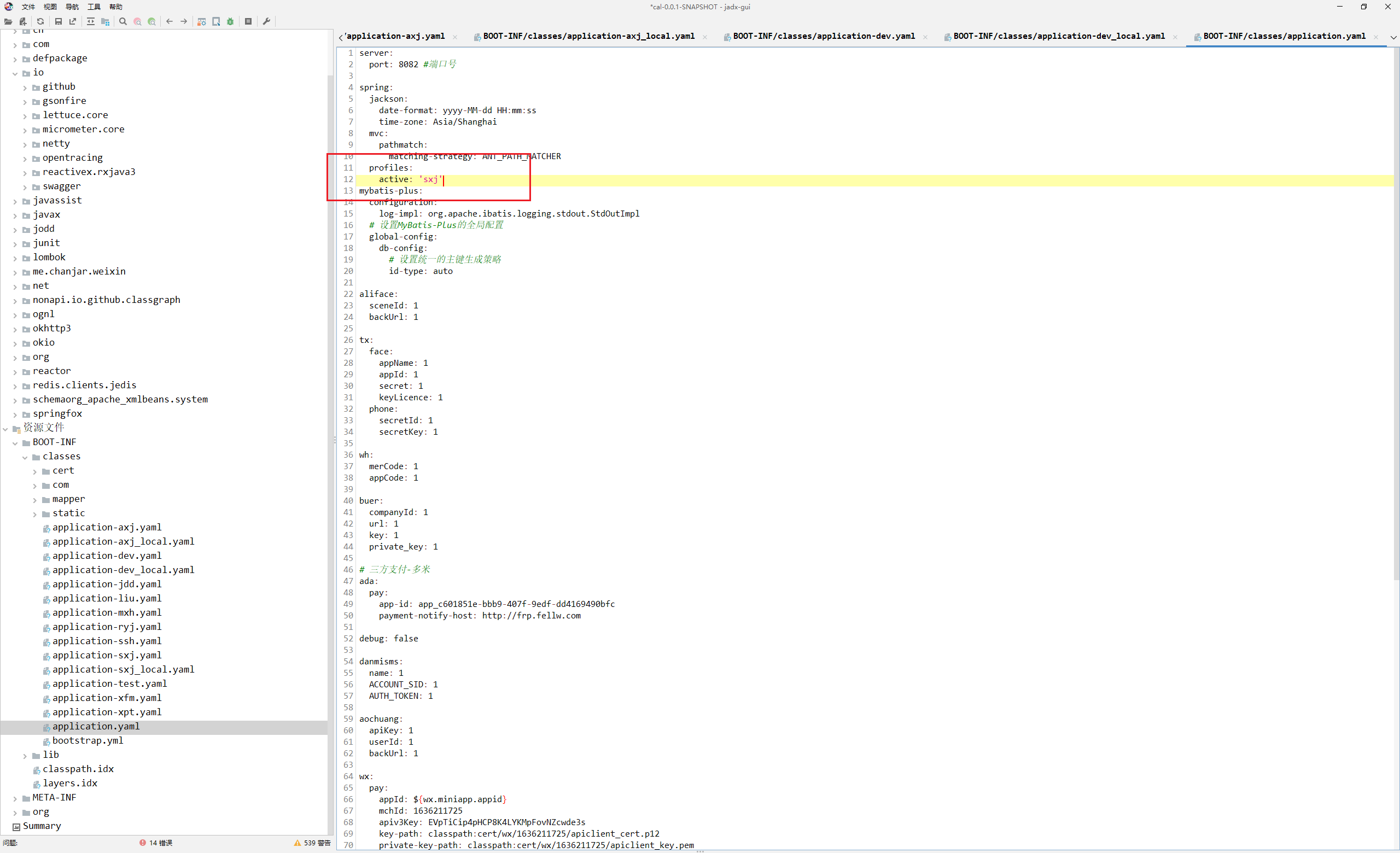Collapse the 资源文件 resources node

(x=5, y=429)
